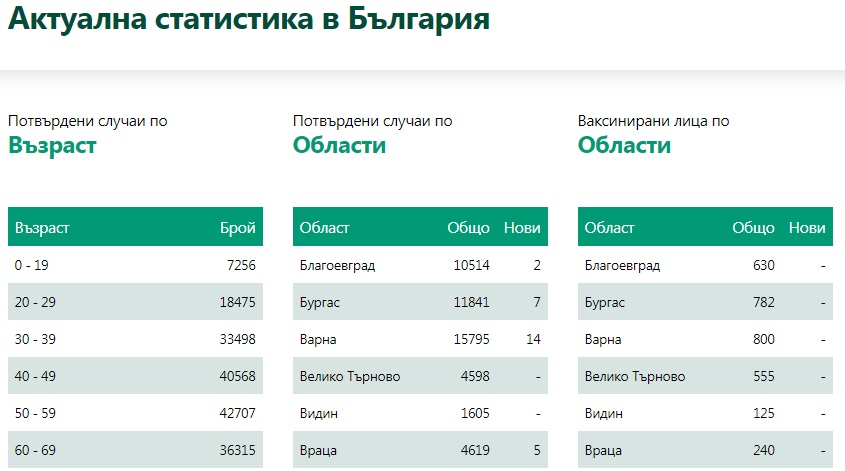This screenshot has height=471, width=845.
Task: Select vaccinated total 800 for Варна
Action: (764, 339)
